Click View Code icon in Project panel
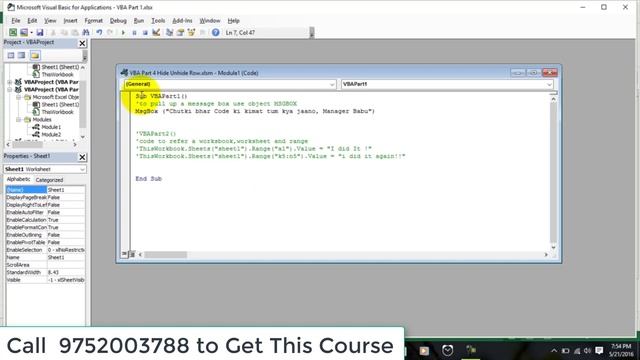 click(11, 55)
